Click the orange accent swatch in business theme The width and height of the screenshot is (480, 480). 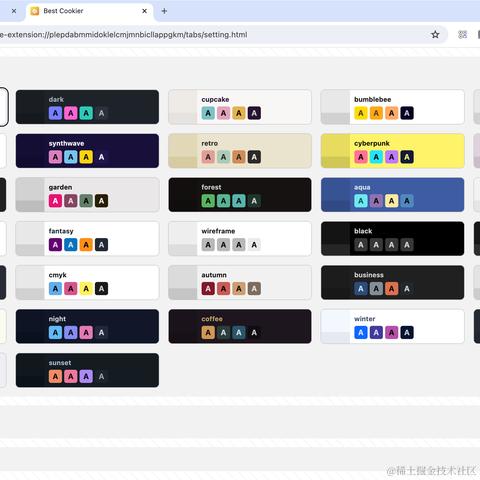391,289
